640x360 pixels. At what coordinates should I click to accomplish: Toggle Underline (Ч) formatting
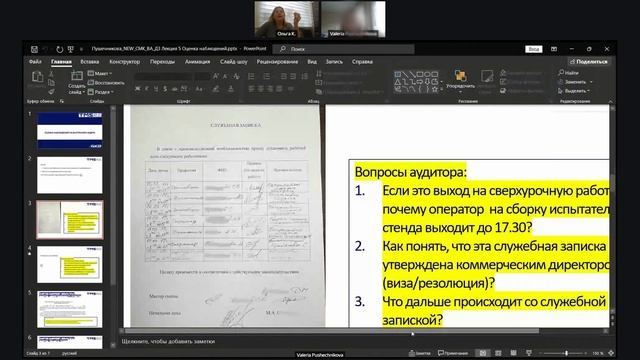pos(156,89)
